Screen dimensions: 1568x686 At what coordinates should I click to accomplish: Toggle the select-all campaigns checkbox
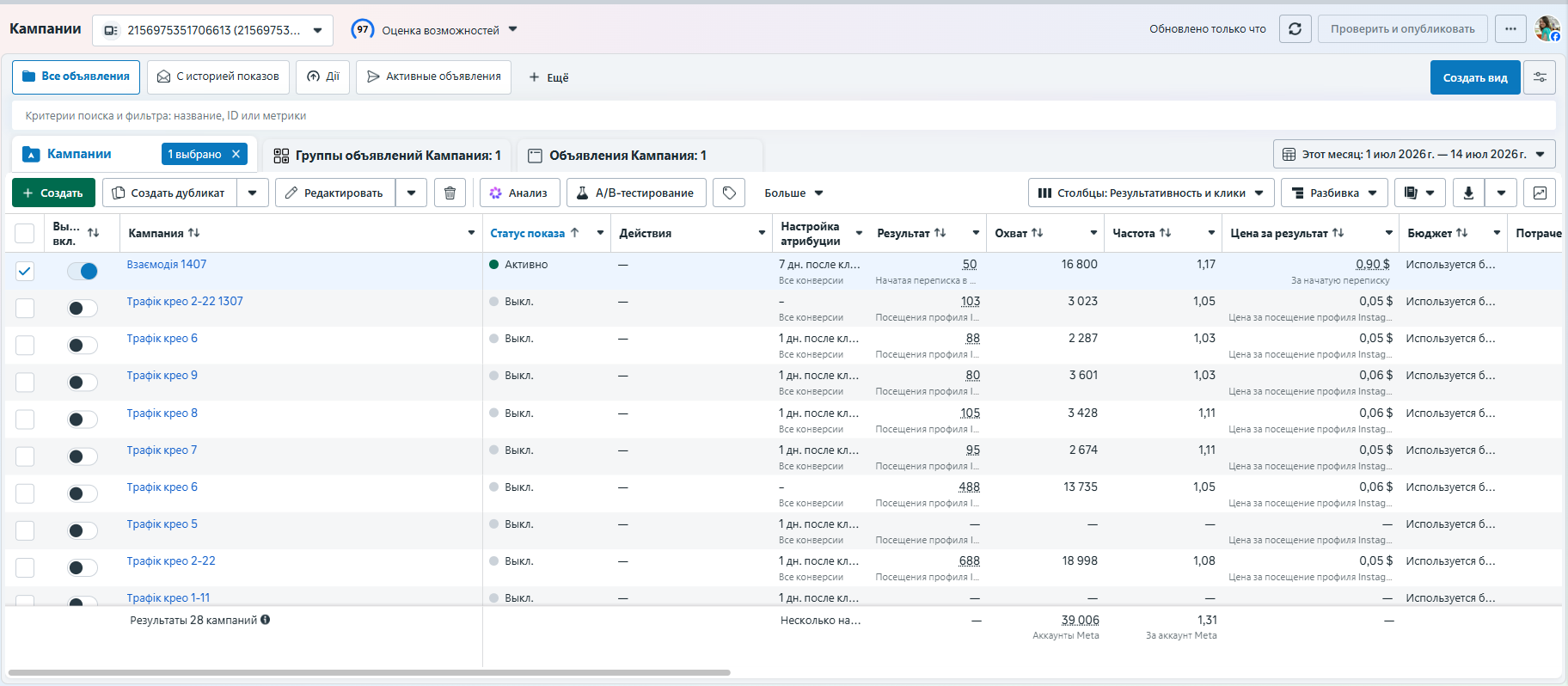coord(25,233)
